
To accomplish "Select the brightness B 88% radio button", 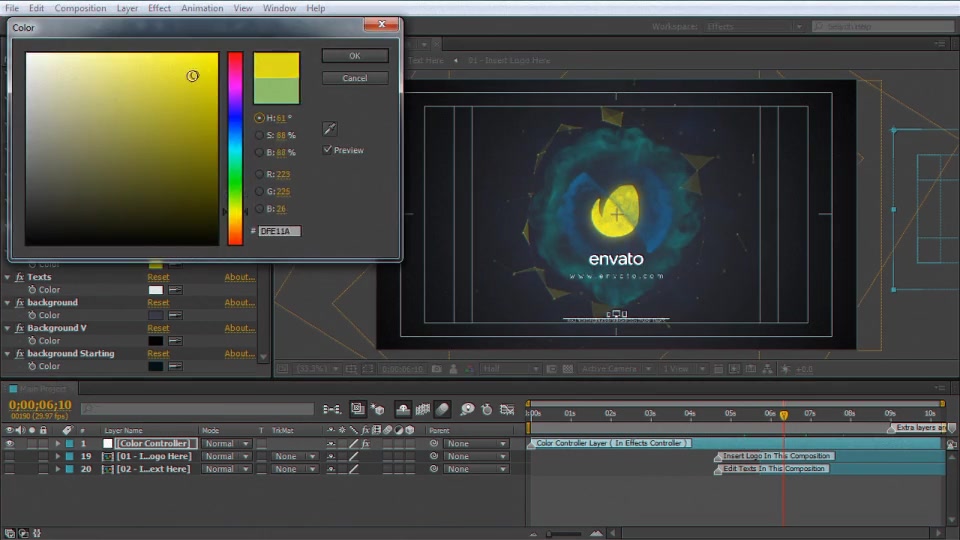I will coord(259,152).
